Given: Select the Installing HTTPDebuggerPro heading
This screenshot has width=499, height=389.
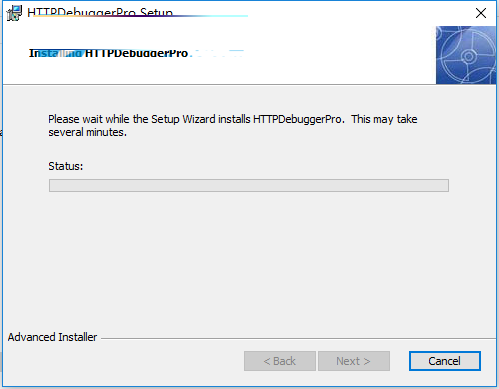Looking at the screenshot, I should coord(108,53).
